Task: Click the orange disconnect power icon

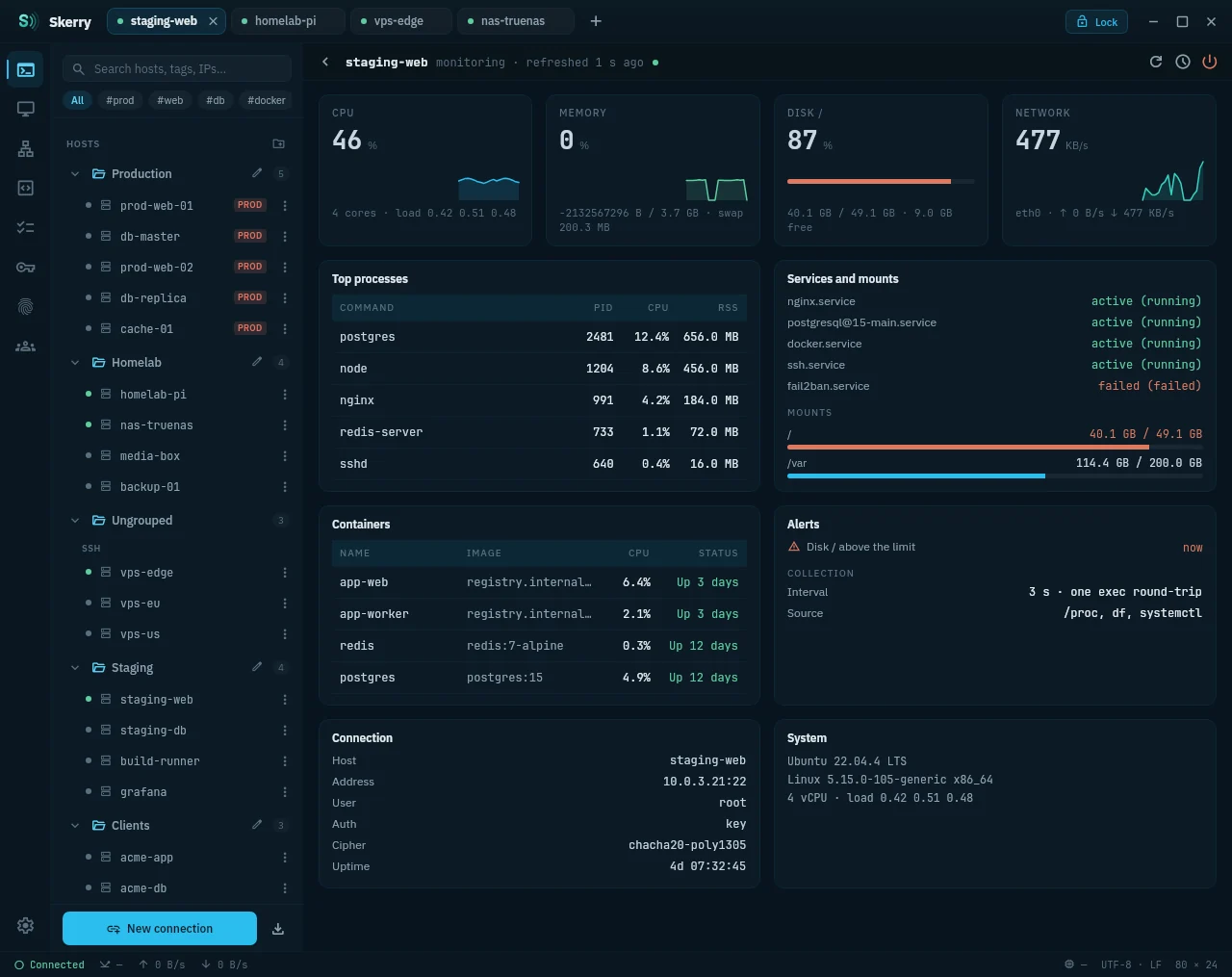Action: pyautogui.click(x=1210, y=62)
